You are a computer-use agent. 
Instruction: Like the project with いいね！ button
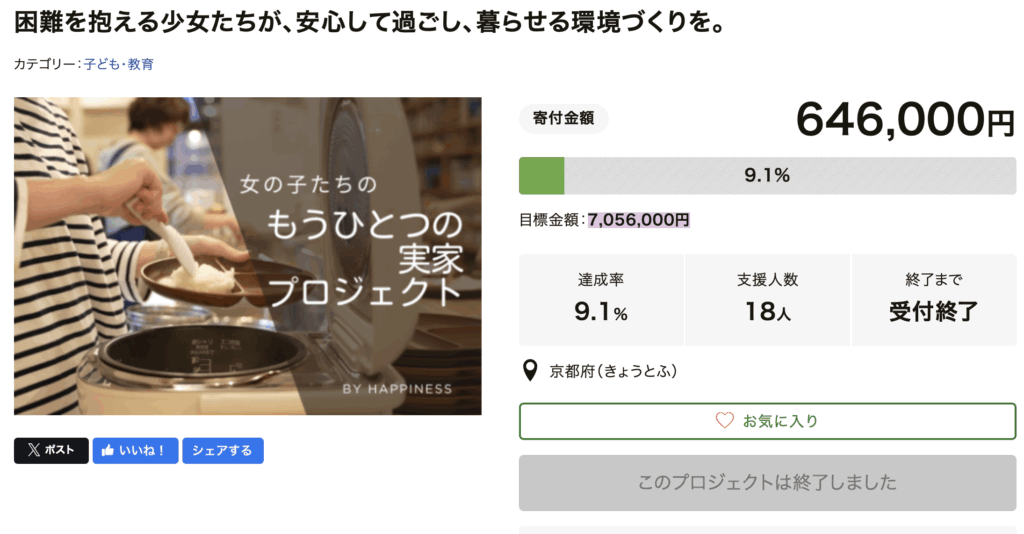[x=136, y=451]
